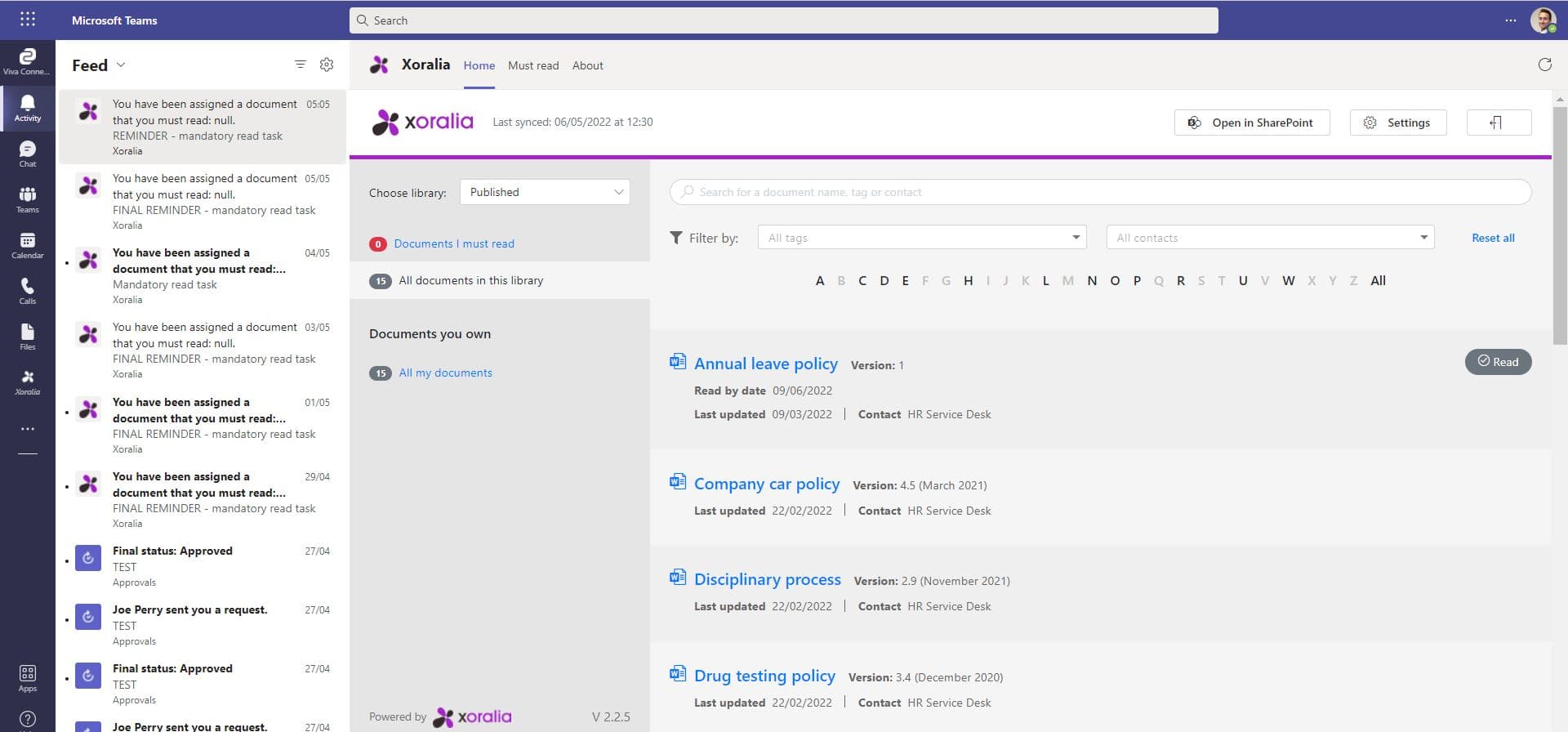Open the Microsoft Teams app launcher grid
This screenshot has width=1568, height=732.
coord(27,20)
